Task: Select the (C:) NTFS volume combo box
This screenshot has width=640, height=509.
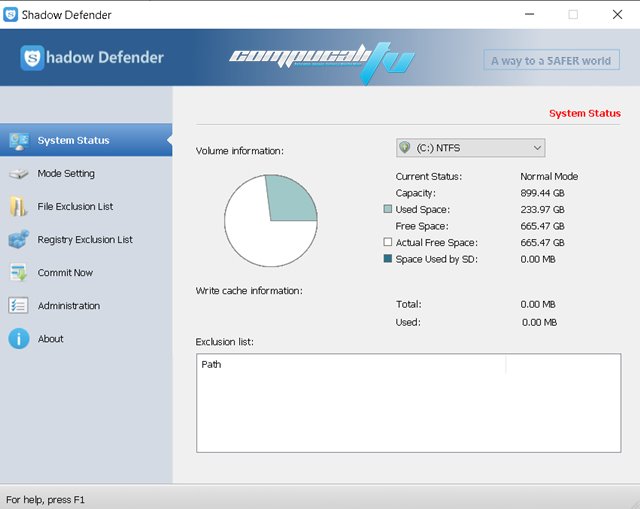Action: (470, 148)
